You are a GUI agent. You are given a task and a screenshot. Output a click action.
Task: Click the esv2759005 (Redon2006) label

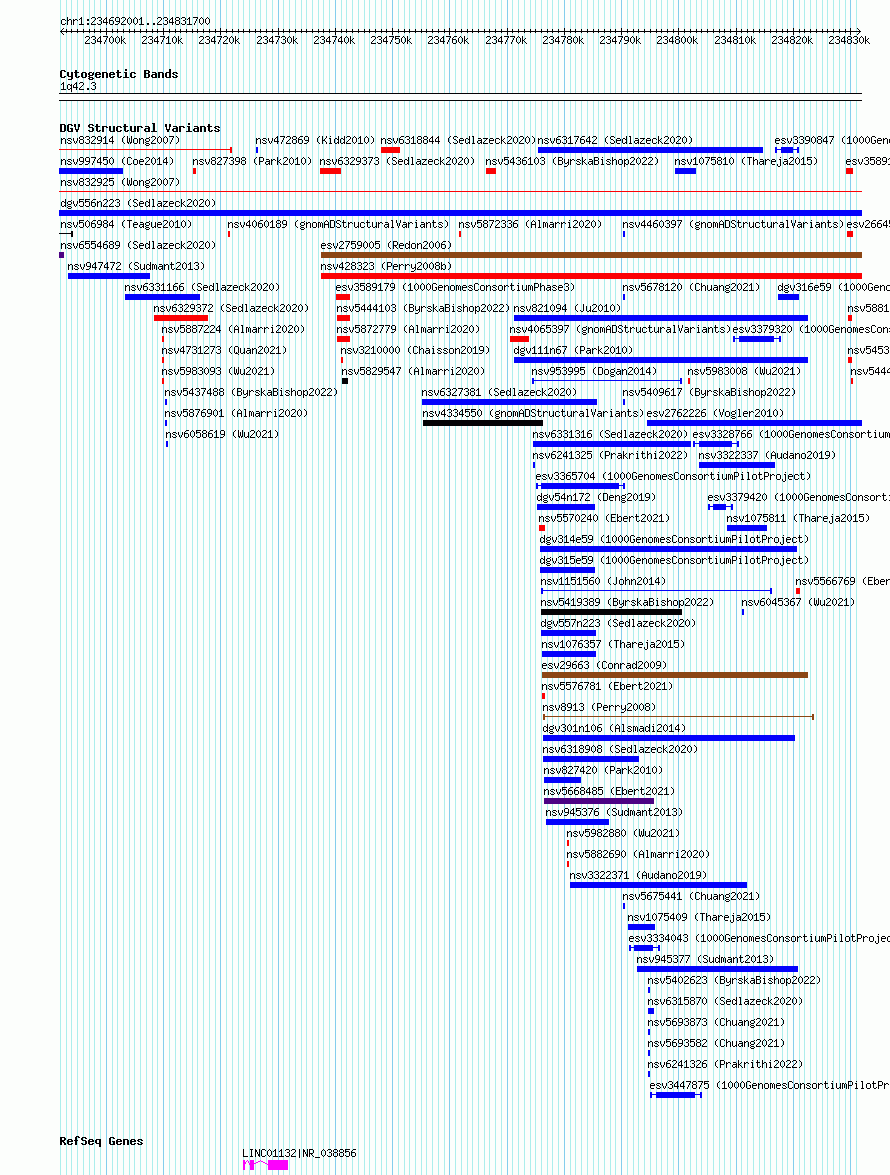pos(386,245)
